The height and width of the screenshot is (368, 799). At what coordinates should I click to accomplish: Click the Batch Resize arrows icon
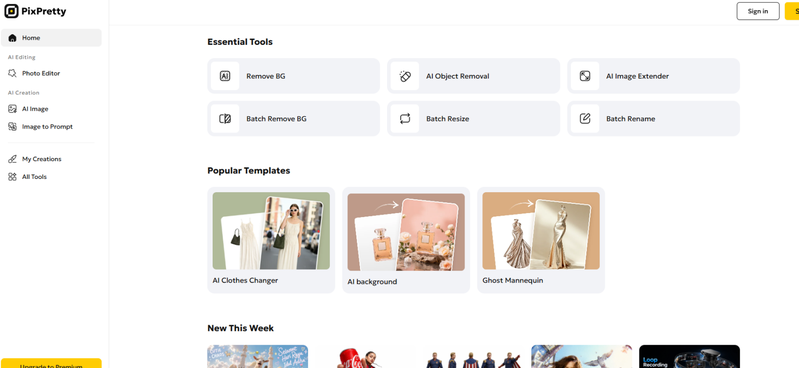click(x=405, y=119)
